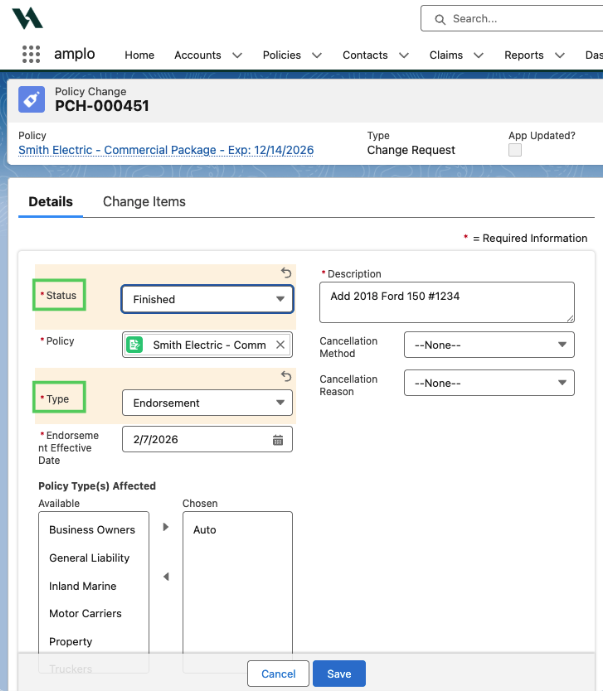Switch to the Change Items tab
The width and height of the screenshot is (603, 691).
pyautogui.click(x=144, y=202)
